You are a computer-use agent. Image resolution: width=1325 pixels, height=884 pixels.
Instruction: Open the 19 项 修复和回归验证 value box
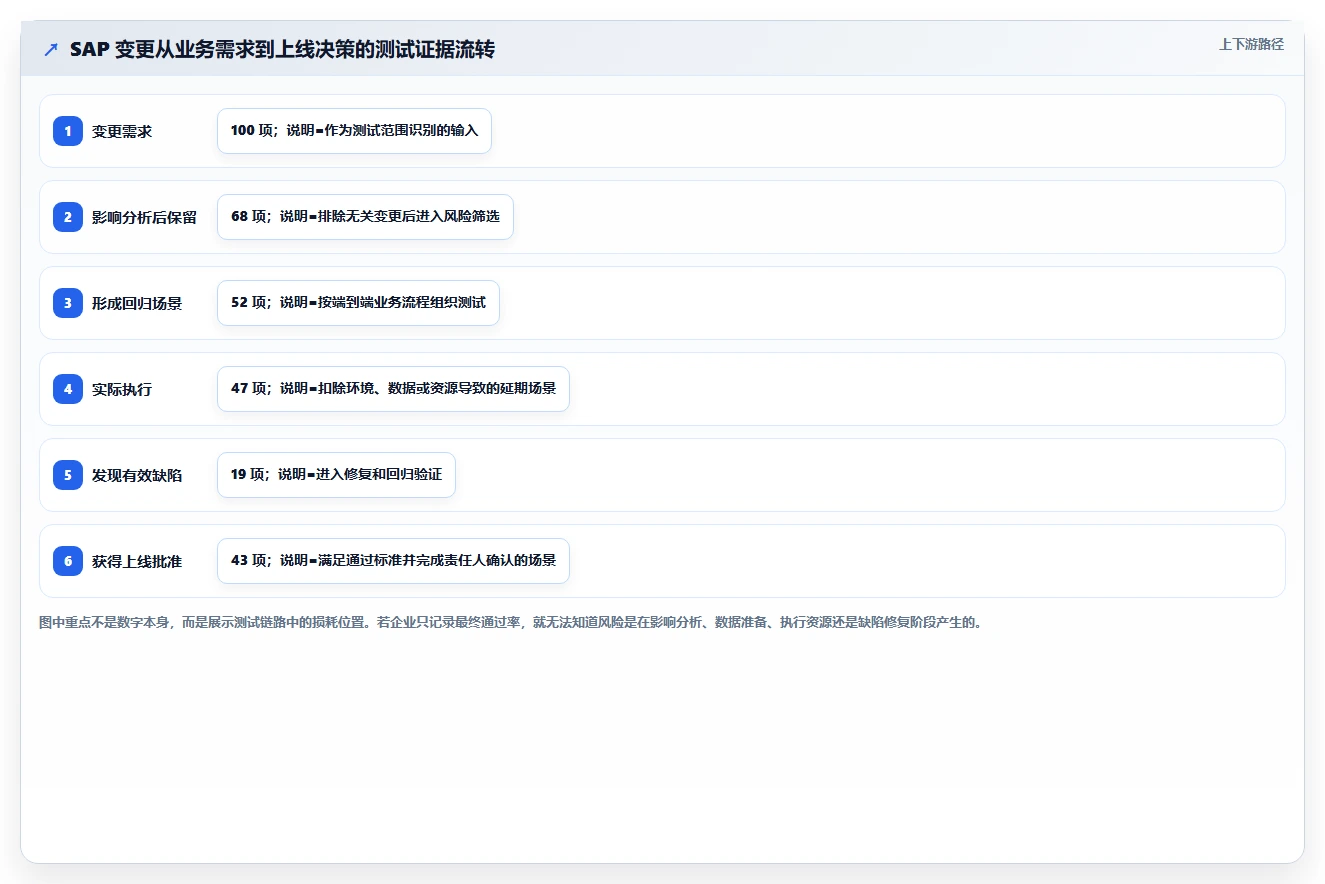point(336,475)
